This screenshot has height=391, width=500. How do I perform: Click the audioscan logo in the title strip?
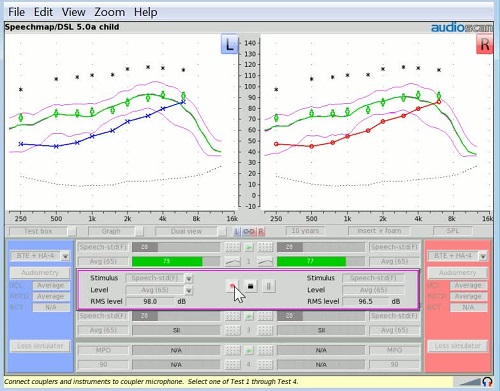(462, 27)
